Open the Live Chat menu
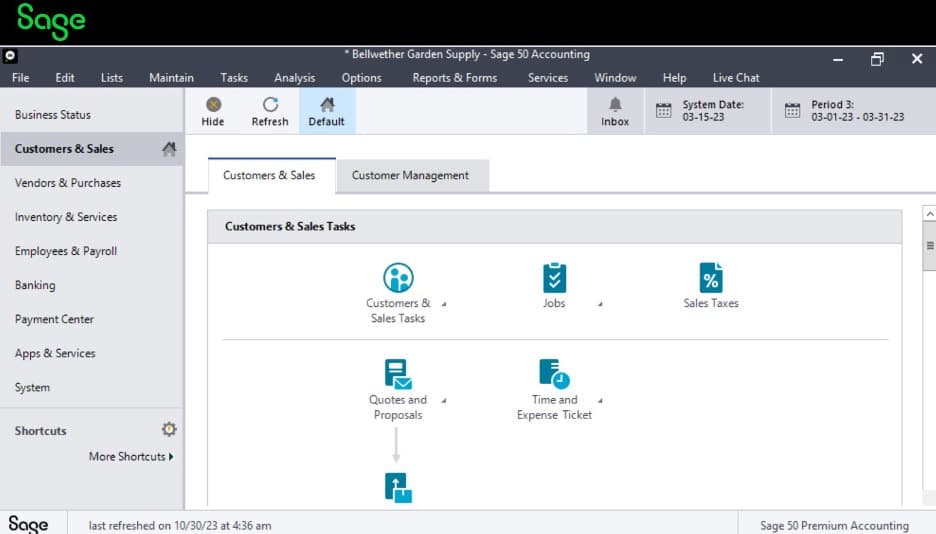The height and width of the screenshot is (534, 936). click(x=736, y=78)
